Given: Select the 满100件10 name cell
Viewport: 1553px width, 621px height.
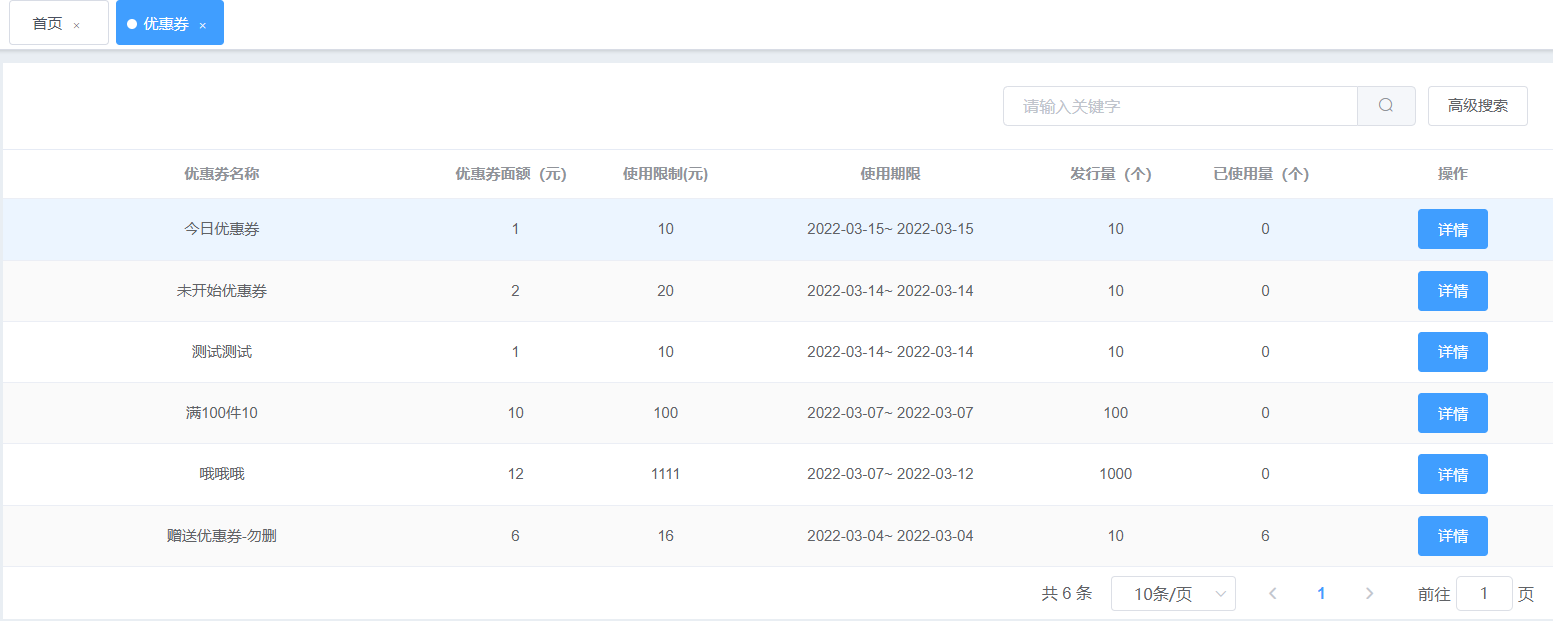Looking at the screenshot, I should (222, 413).
